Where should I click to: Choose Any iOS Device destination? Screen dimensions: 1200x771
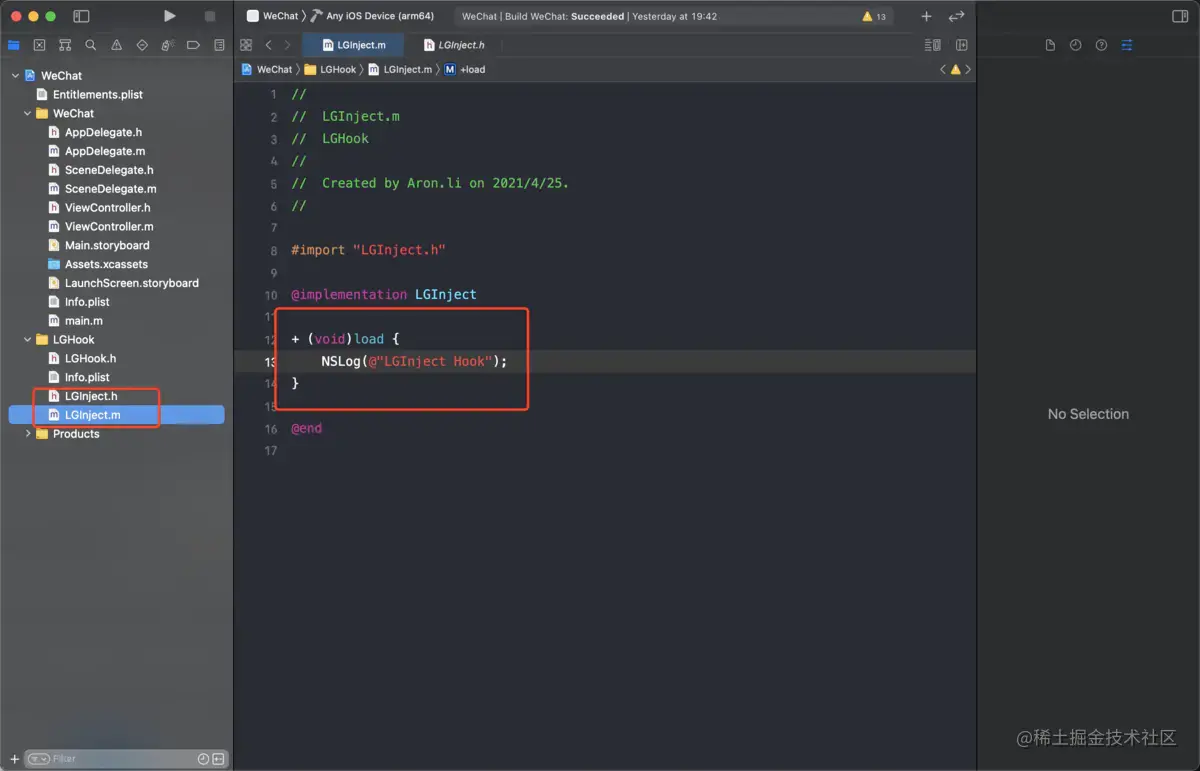click(x=373, y=17)
